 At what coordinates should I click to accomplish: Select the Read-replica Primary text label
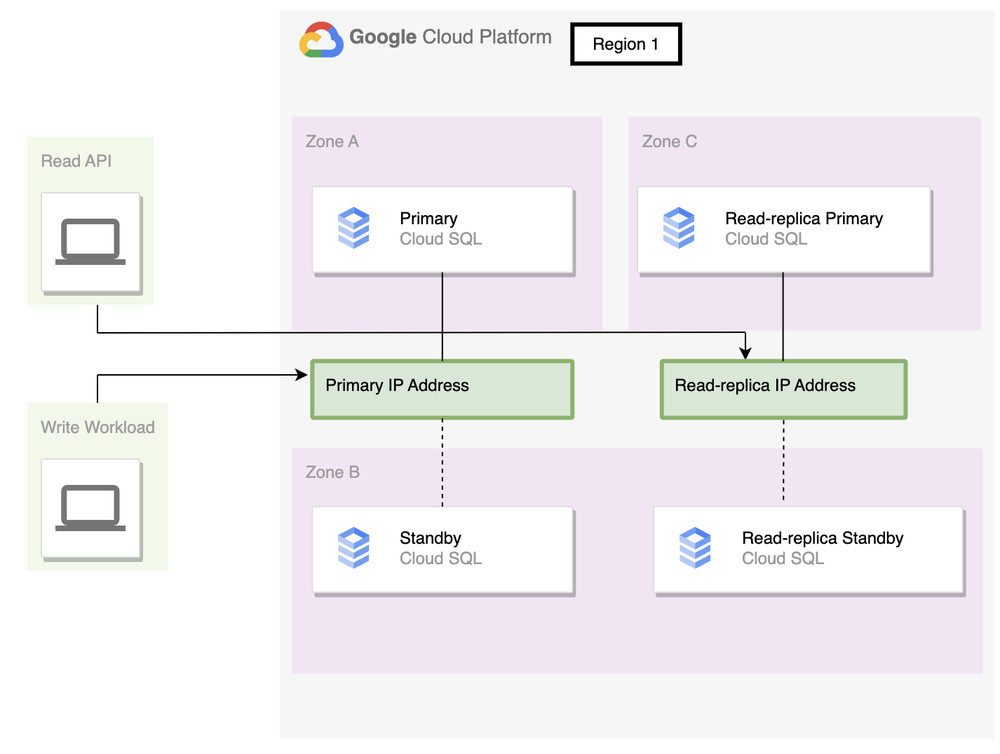[804, 219]
